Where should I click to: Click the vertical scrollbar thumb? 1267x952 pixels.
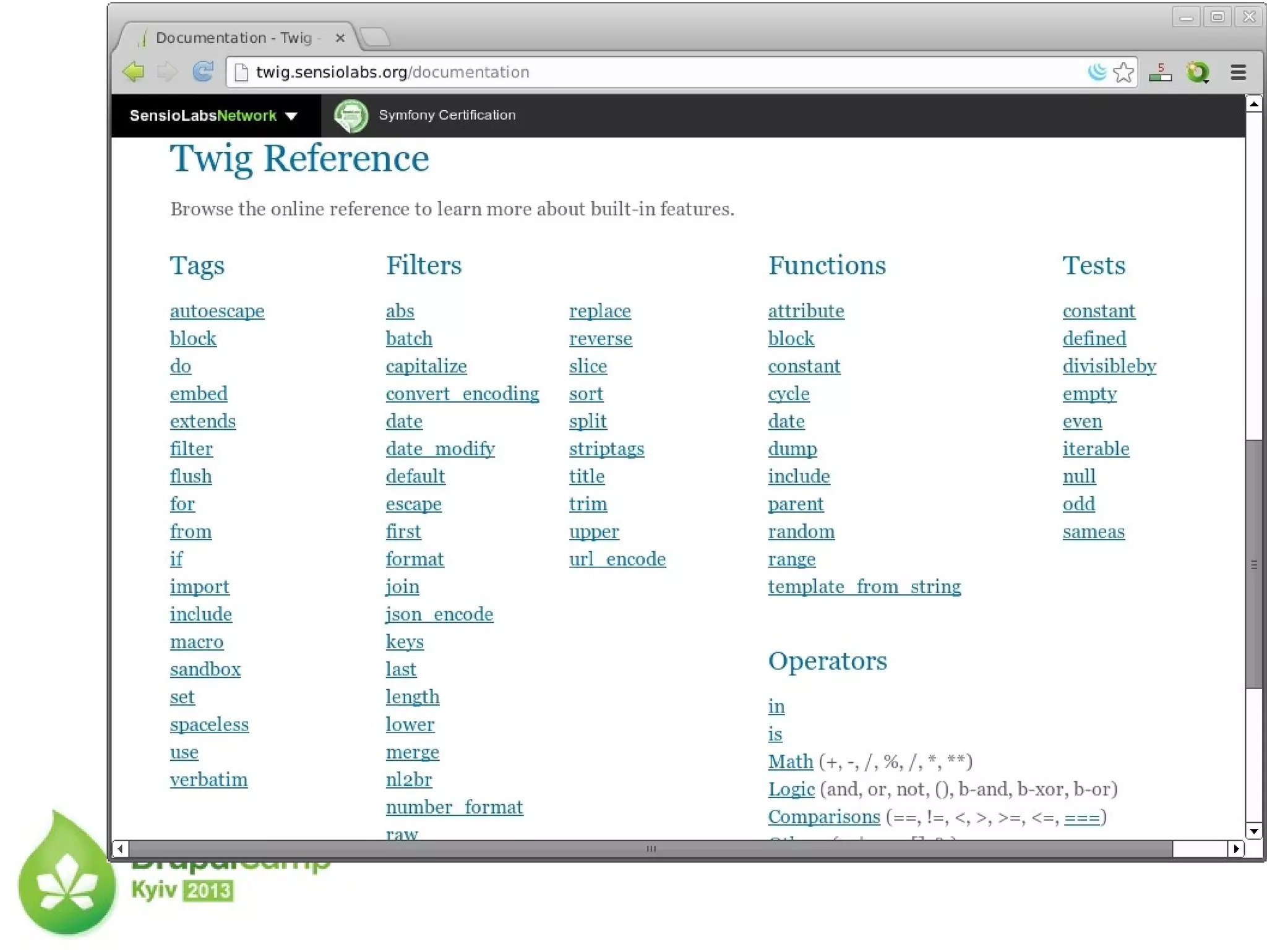point(1254,564)
